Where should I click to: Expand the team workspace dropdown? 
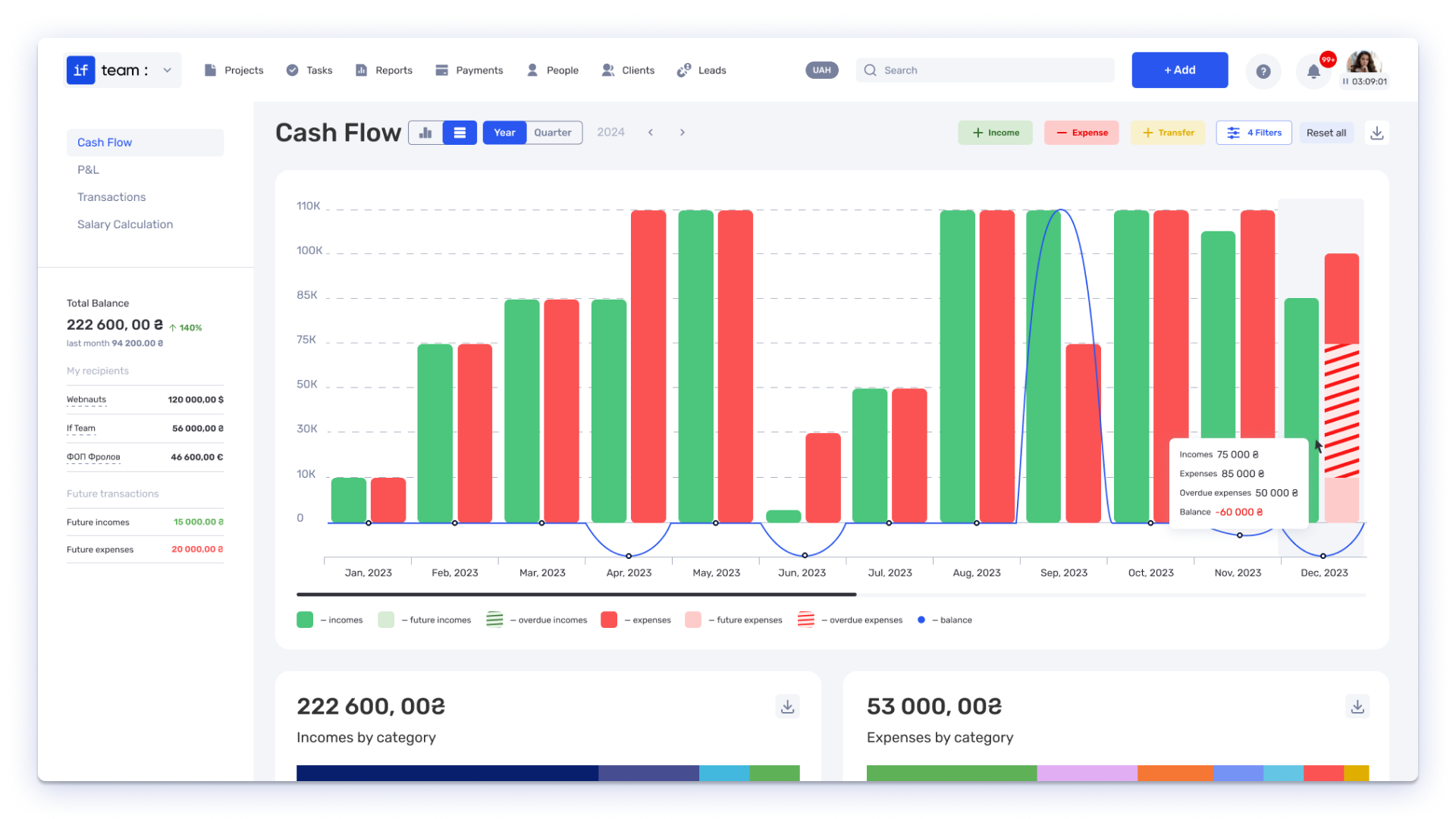pyautogui.click(x=168, y=71)
